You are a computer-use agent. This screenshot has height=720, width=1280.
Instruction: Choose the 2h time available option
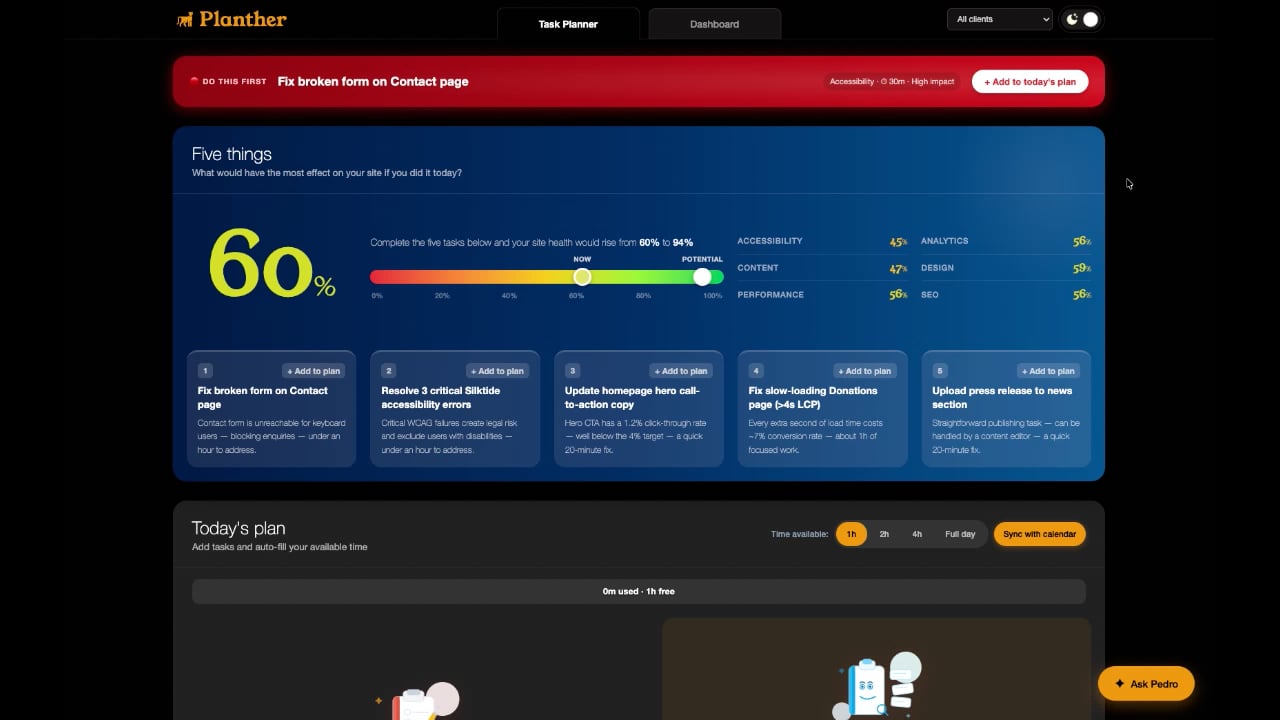[884, 534]
